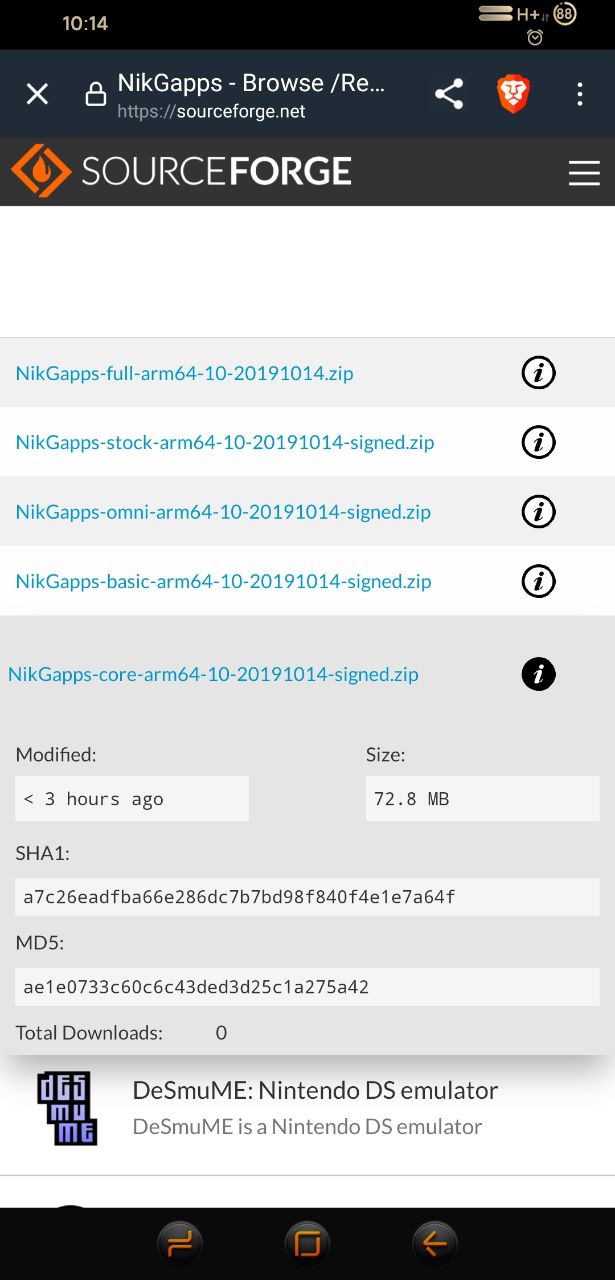
Task: Open the Brave lion shield icon
Action: pos(513,95)
